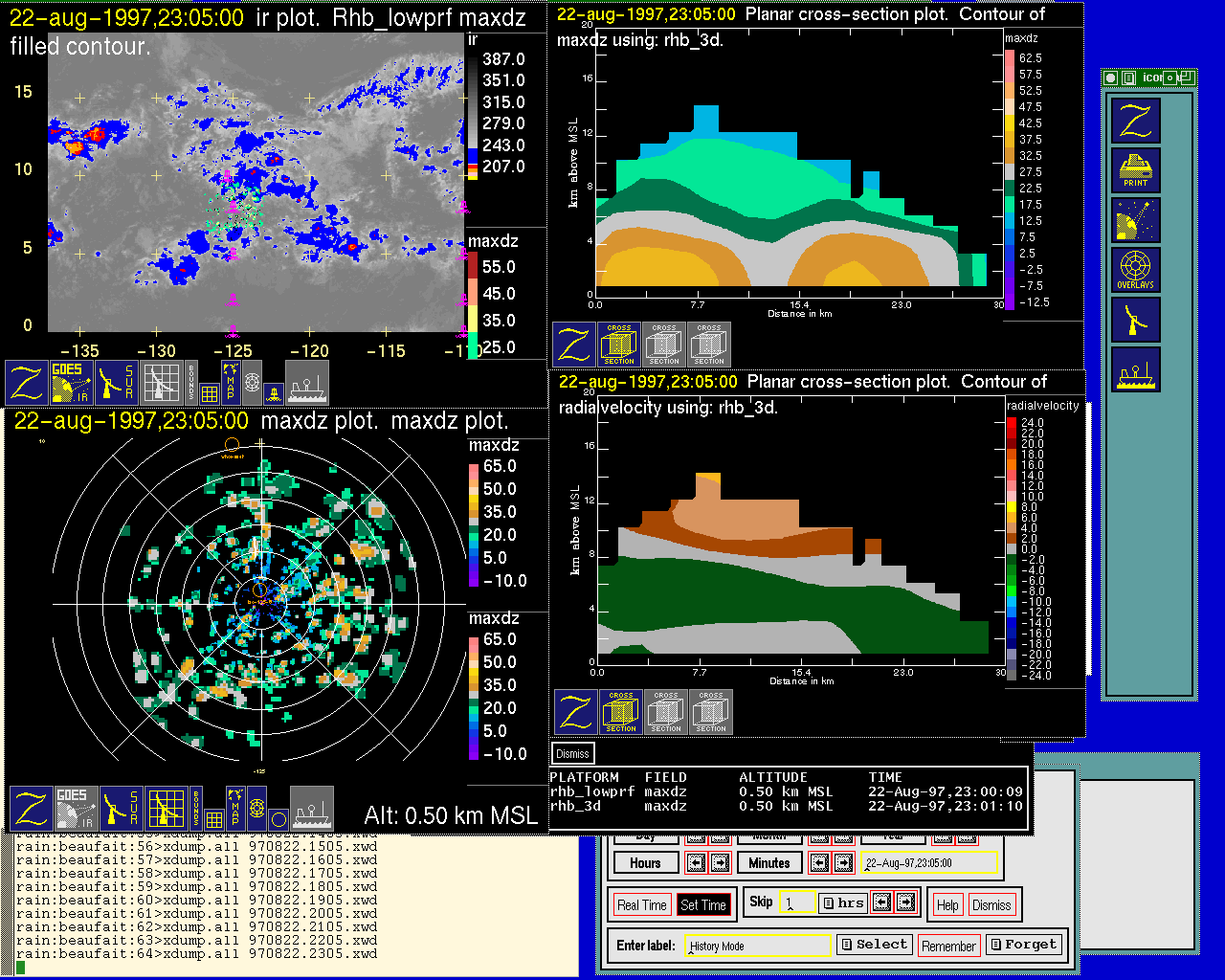The width and height of the screenshot is (1225, 980).
Task: Click the Remember label button
Action: pos(948,946)
